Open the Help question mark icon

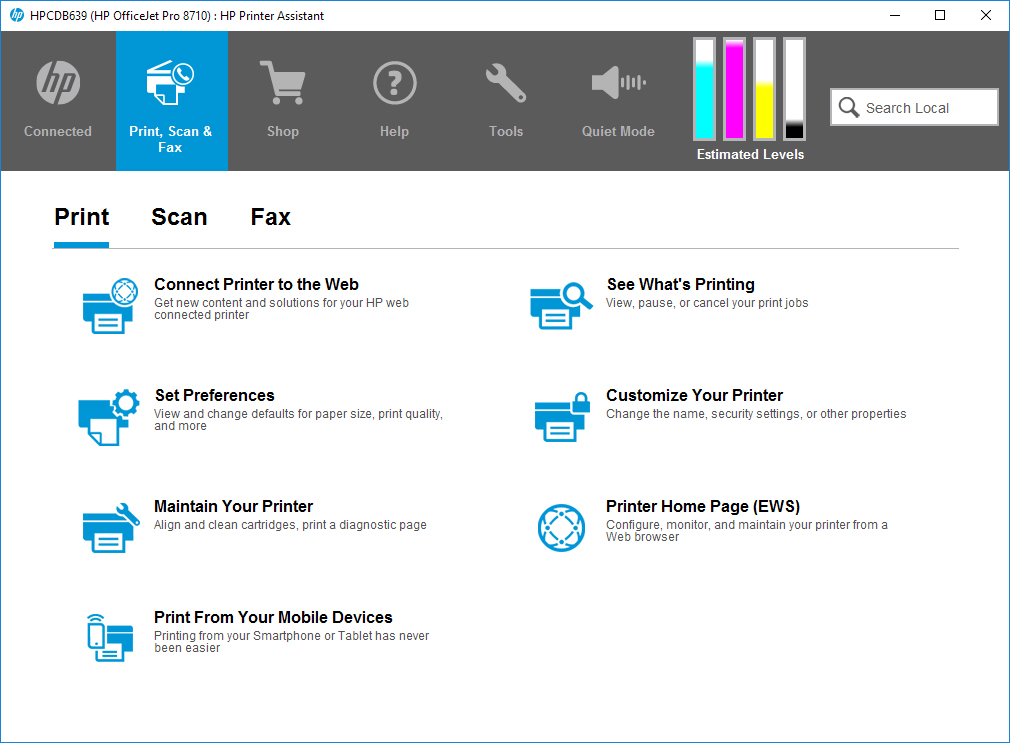(394, 82)
